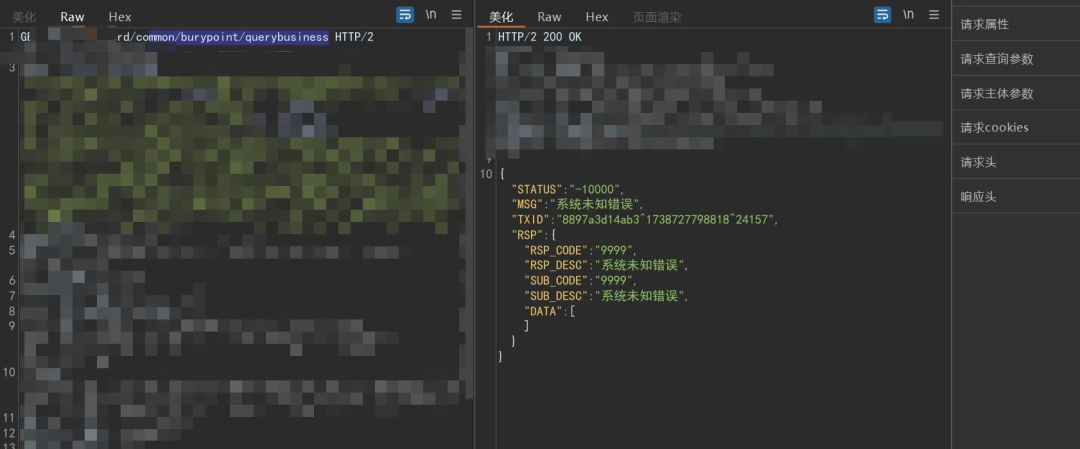Toggle \n non-printable characters in request pane
The image size is (1080, 449).
pyautogui.click(x=431, y=14)
